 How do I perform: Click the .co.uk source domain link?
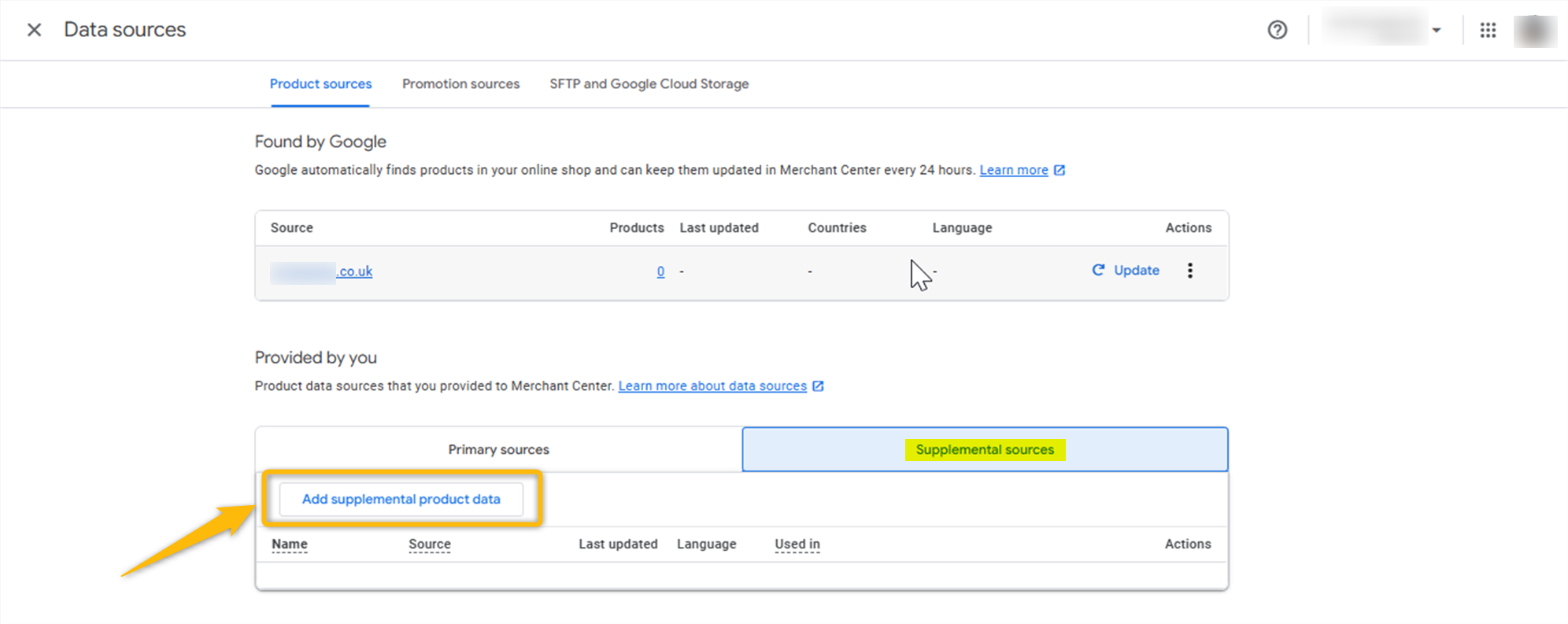coord(353,271)
